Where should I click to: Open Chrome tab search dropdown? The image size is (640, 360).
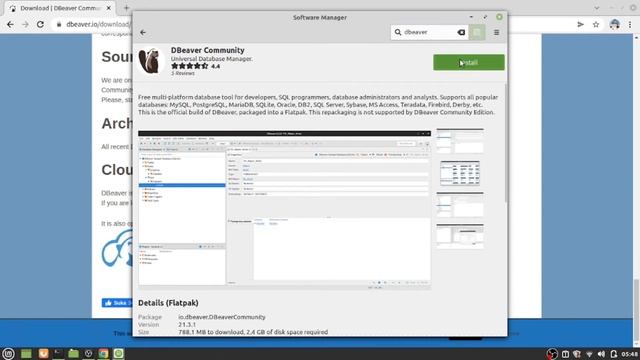[x=597, y=8]
